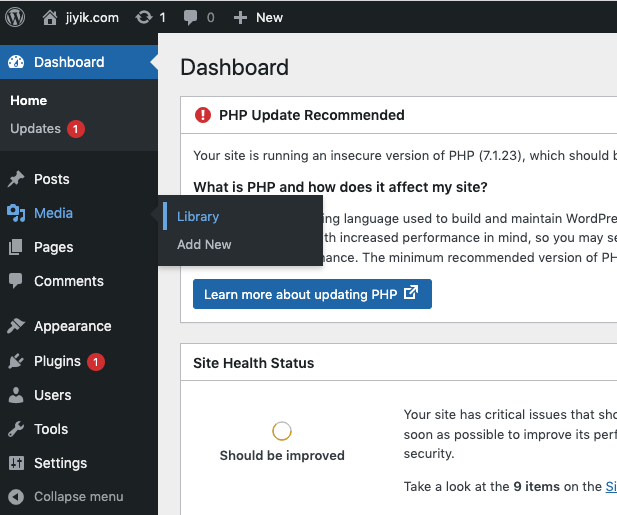The height and width of the screenshot is (515, 617).
Task: Open the New content menu
Action: [269, 18]
